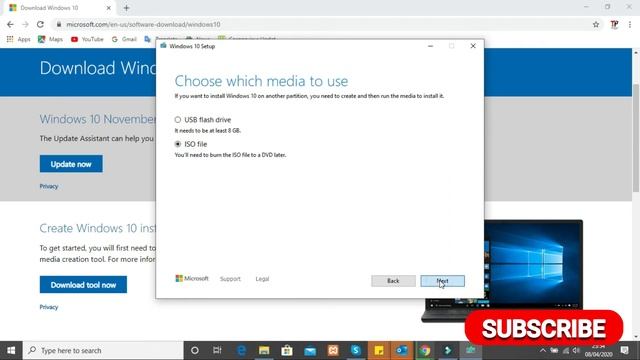Launch Microsoft Edge from taskbar

[241, 350]
